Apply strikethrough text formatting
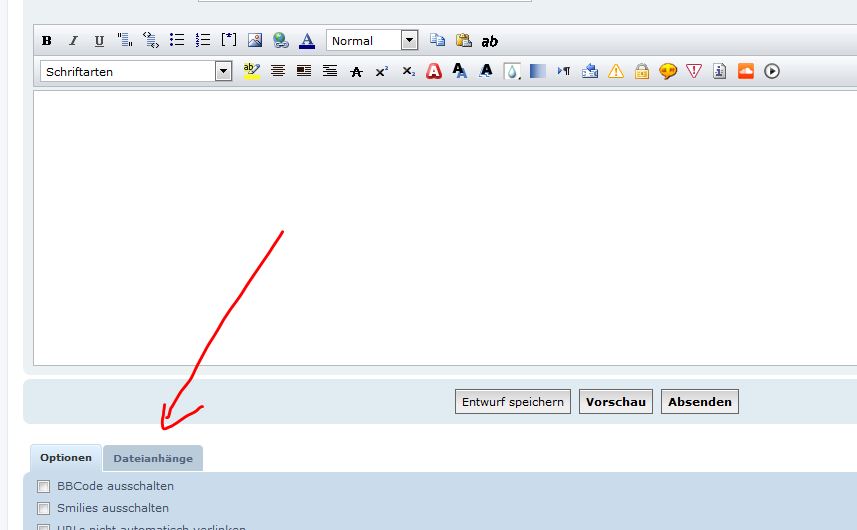The image size is (857, 530). coord(356,71)
